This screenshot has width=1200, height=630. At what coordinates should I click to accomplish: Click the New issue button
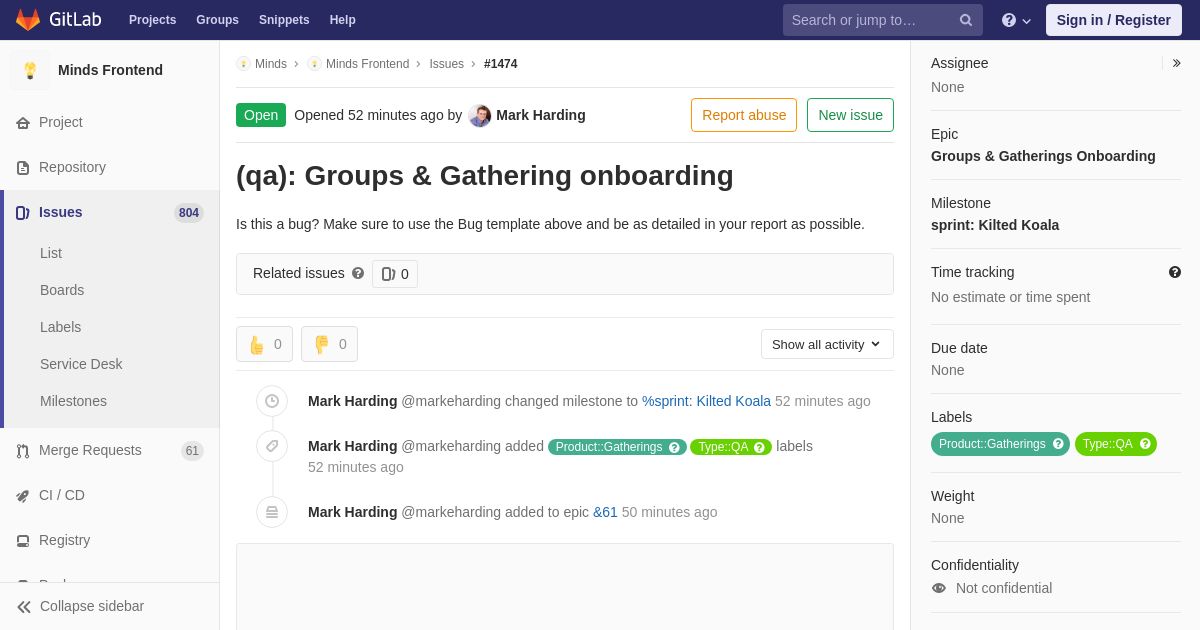[x=850, y=115]
